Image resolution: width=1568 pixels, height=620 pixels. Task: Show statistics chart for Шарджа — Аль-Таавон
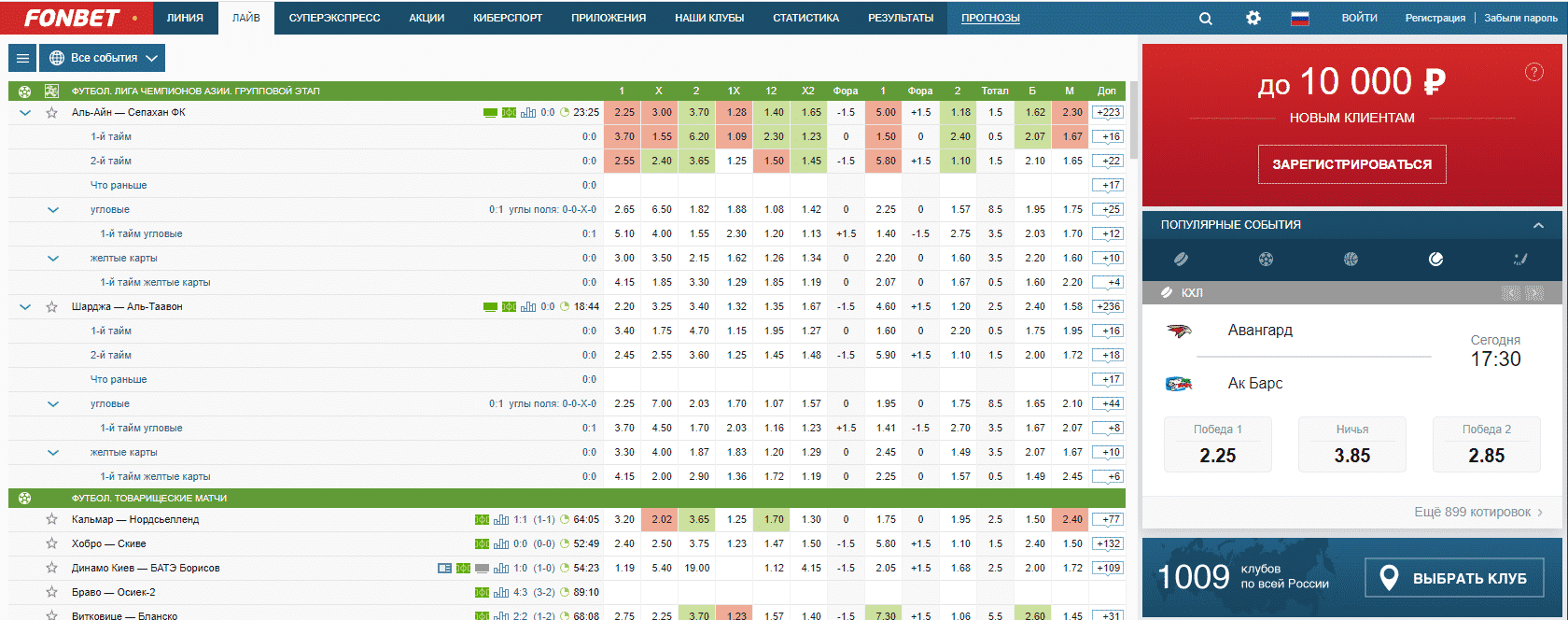pos(528,307)
